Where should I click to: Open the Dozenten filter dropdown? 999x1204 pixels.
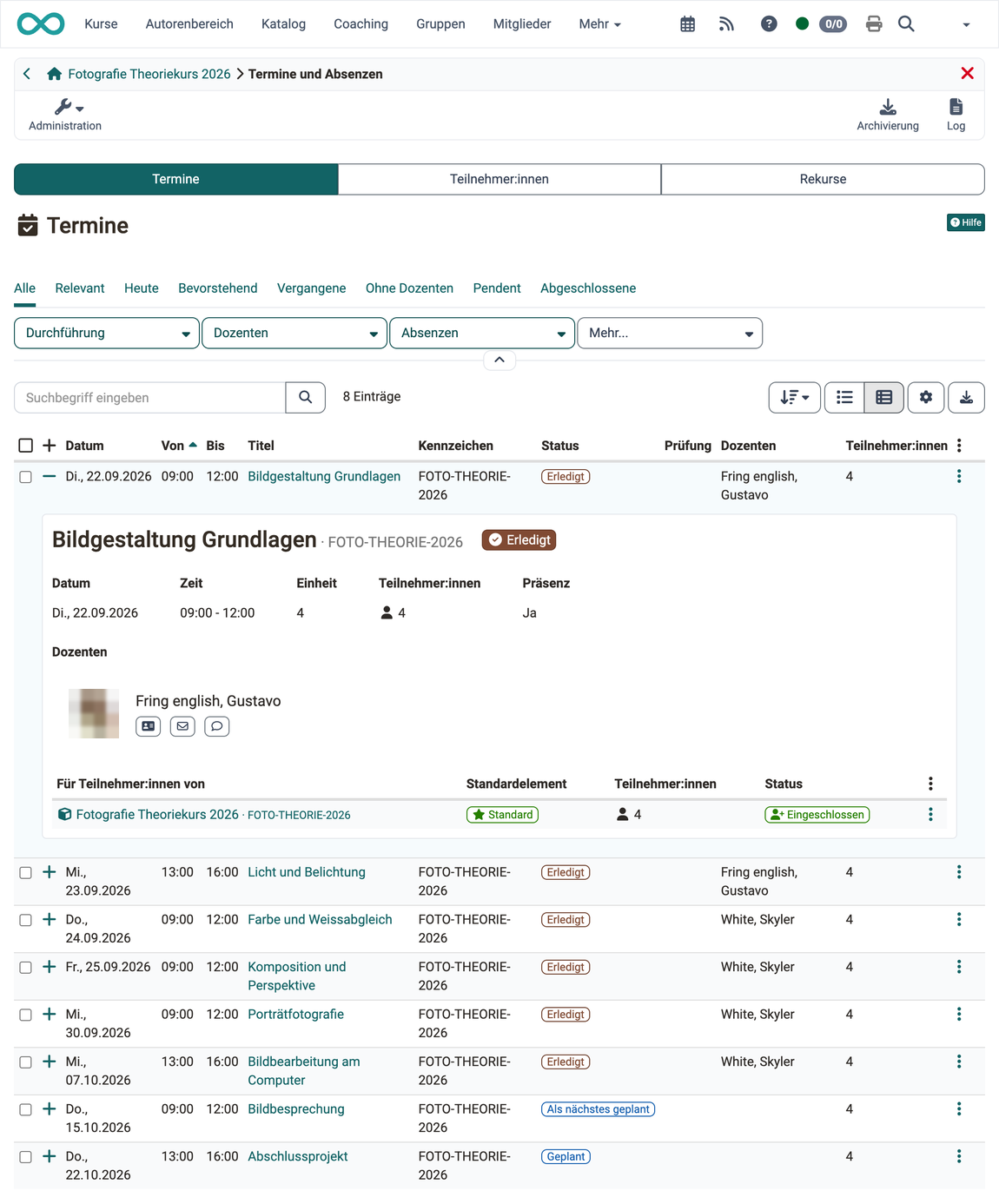(294, 333)
